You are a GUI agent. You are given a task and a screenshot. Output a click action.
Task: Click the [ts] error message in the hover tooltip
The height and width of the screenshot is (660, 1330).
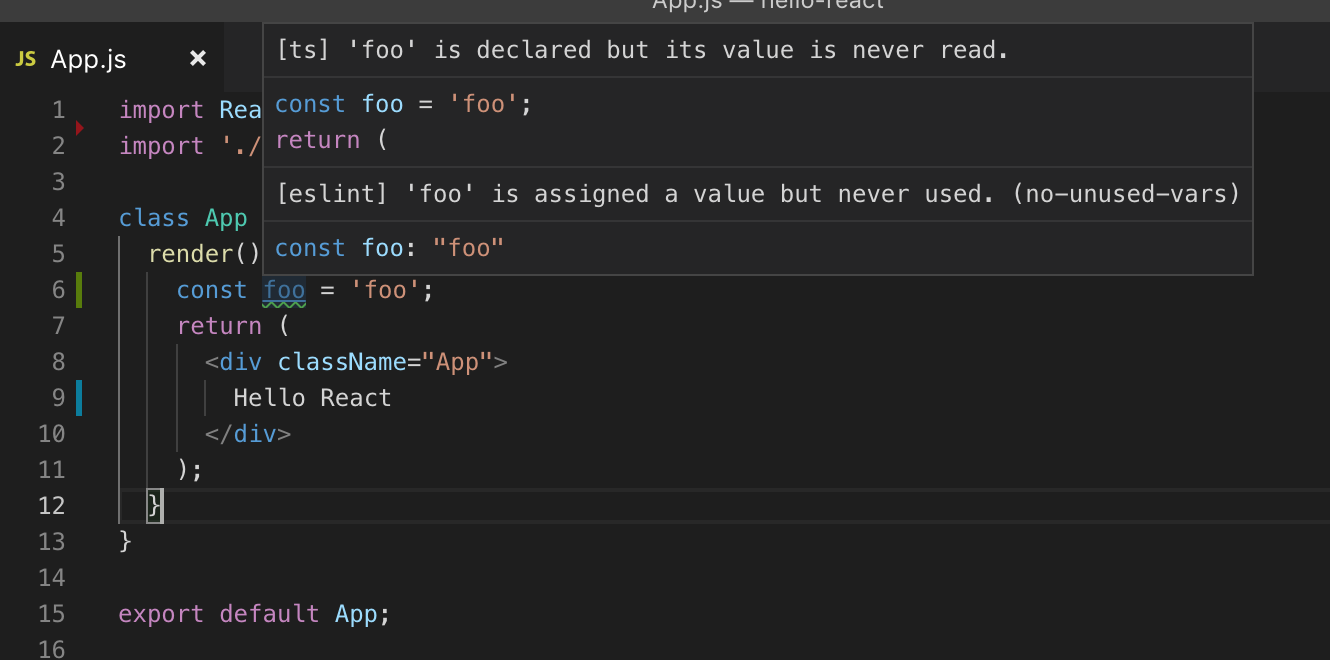(640, 49)
